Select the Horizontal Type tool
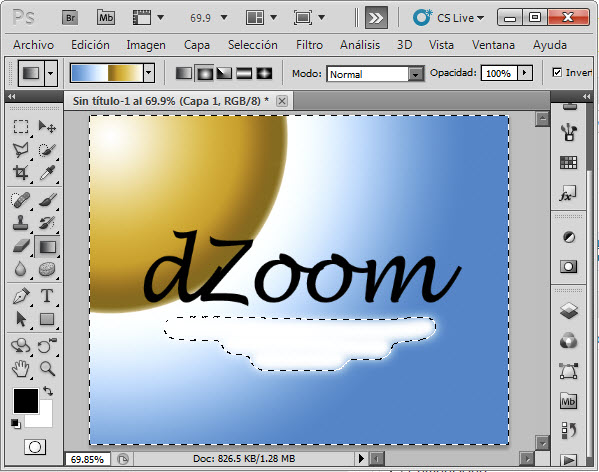 (47, 296)
